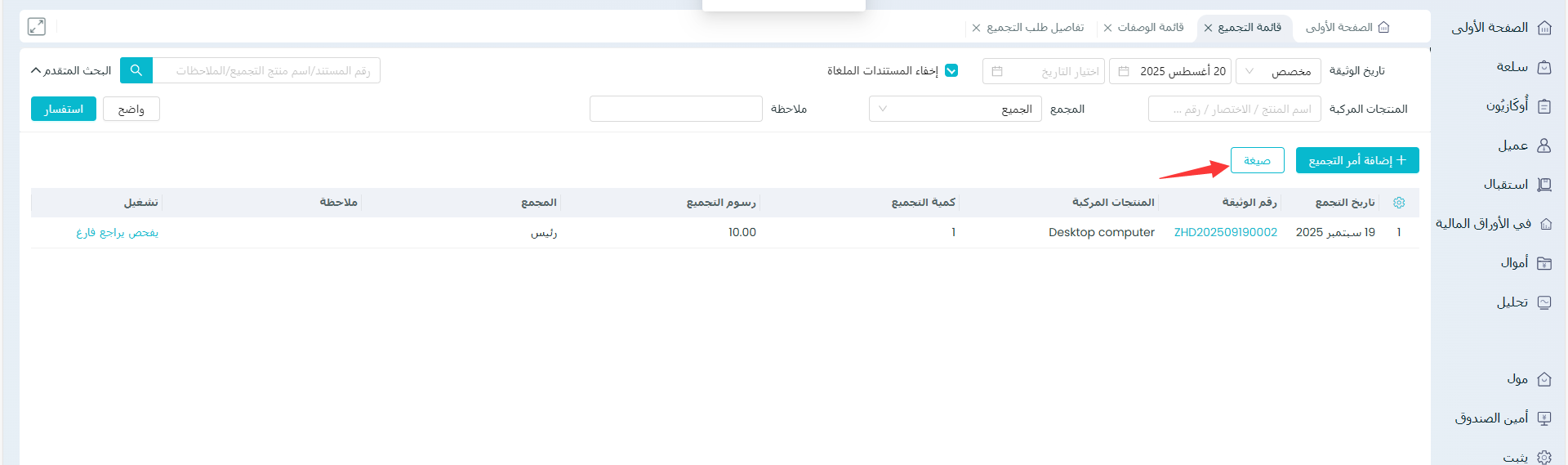Click the fullscreen expand icon
The height and width of the screenshot is (465, 1568).
click(37, 27)
